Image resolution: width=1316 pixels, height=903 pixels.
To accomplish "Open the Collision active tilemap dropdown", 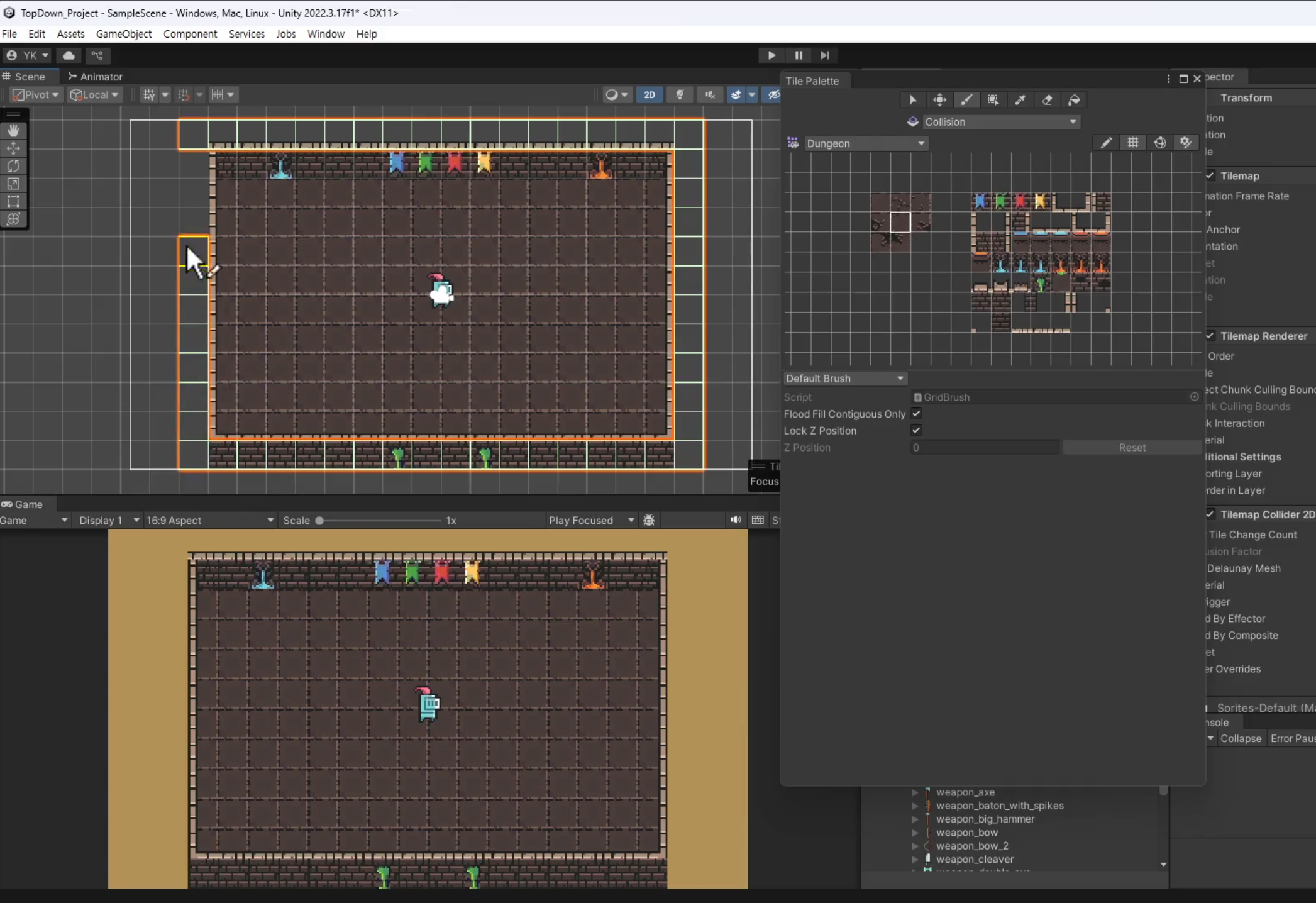I will pos(1001,122).
